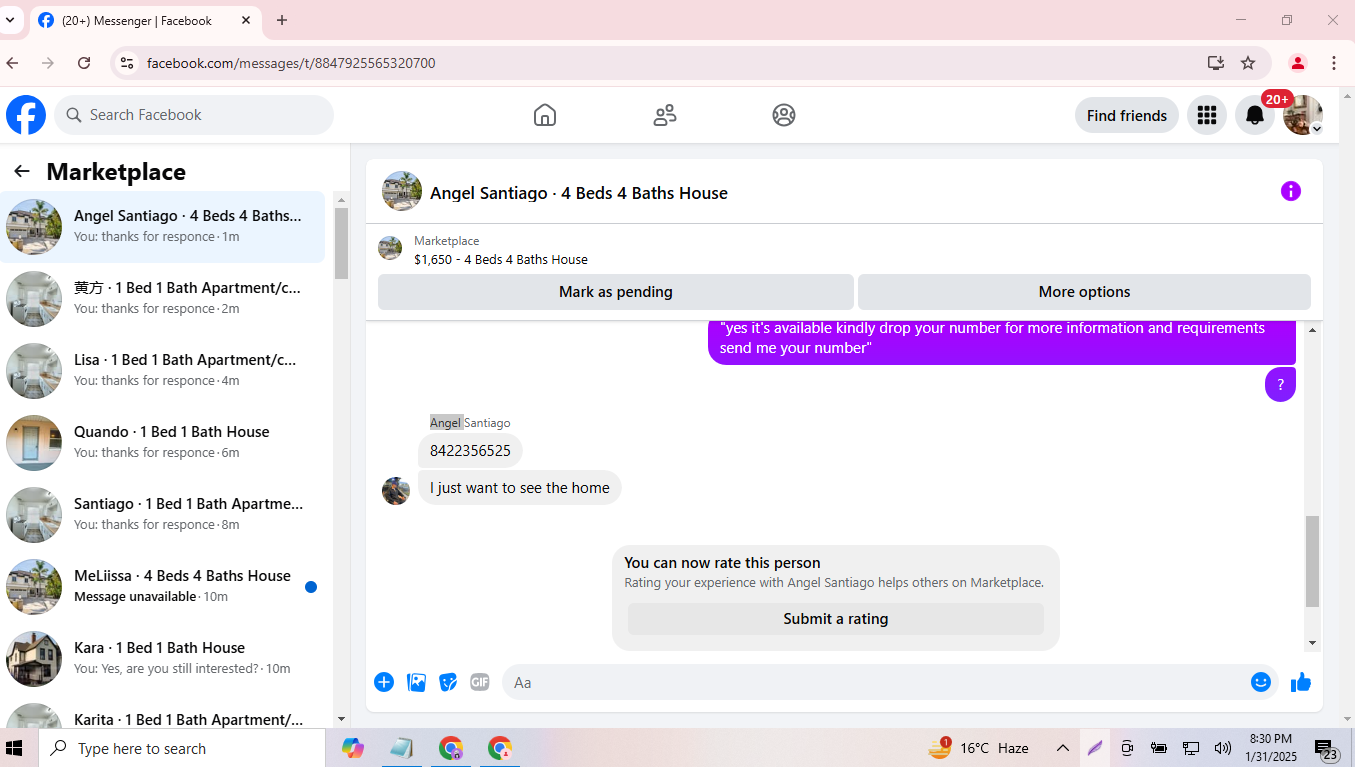Open conversation information icon
Image resolution: width=1355 pixels, height=767 pixels.
[x=1291, y=191]
